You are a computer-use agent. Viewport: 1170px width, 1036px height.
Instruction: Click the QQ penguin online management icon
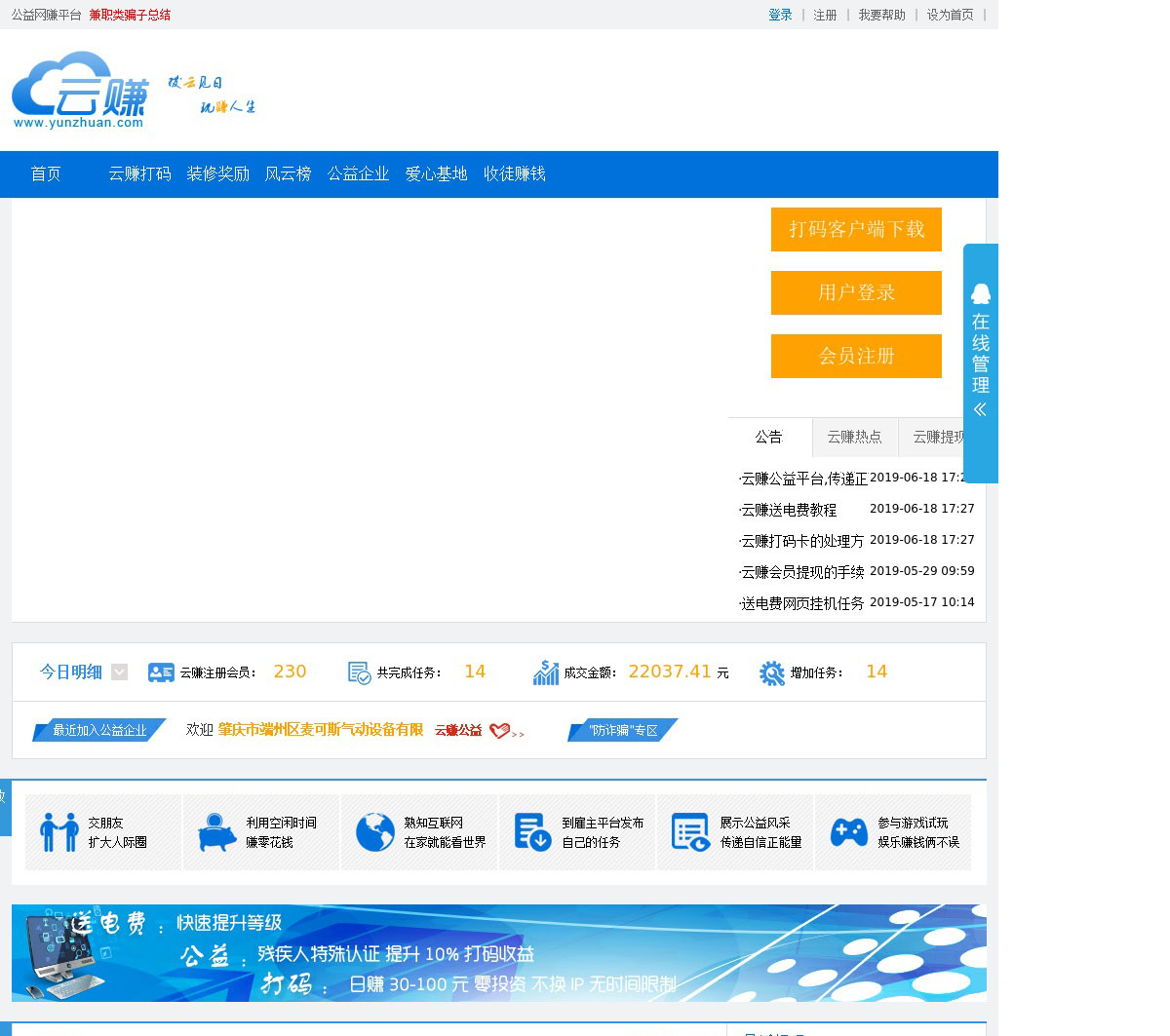(980, 293)
